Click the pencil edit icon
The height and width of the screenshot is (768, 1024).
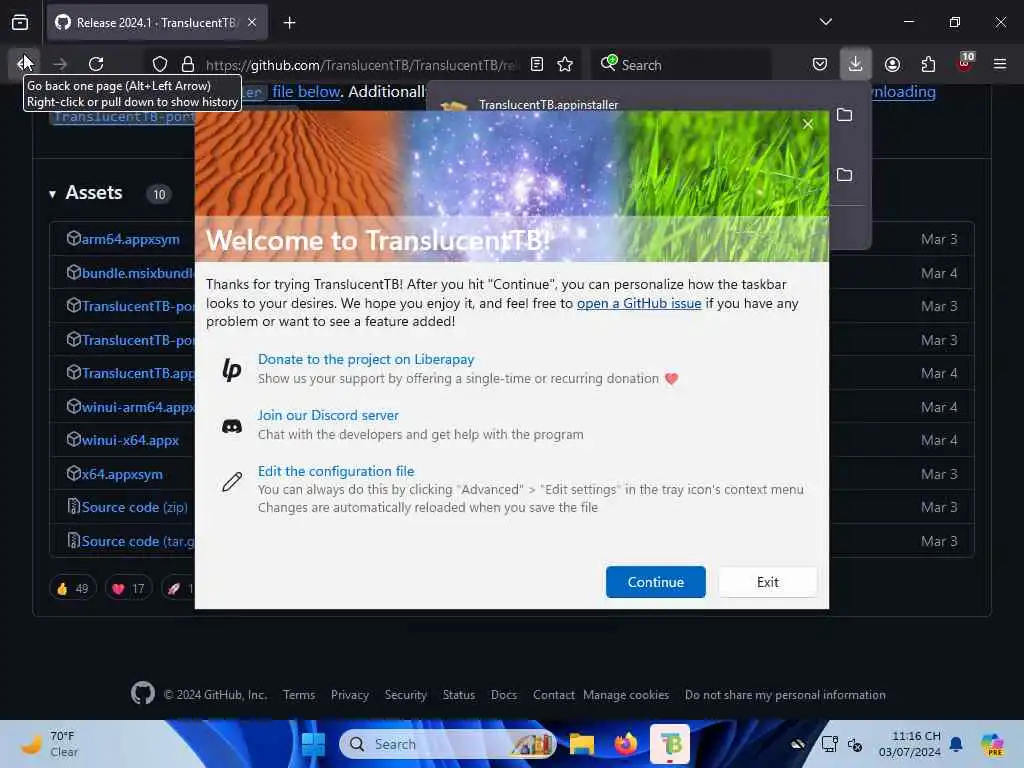232,482
